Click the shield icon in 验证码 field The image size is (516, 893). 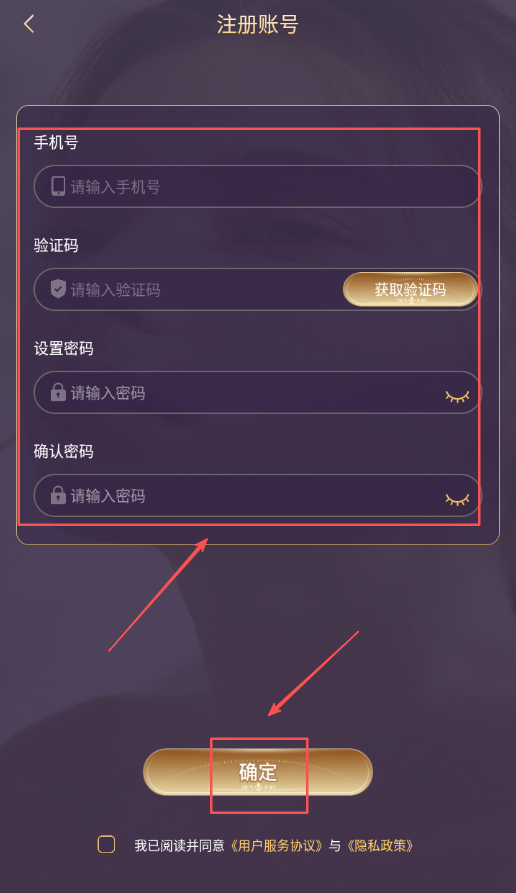pyautogui.click(x=58, y=289)
